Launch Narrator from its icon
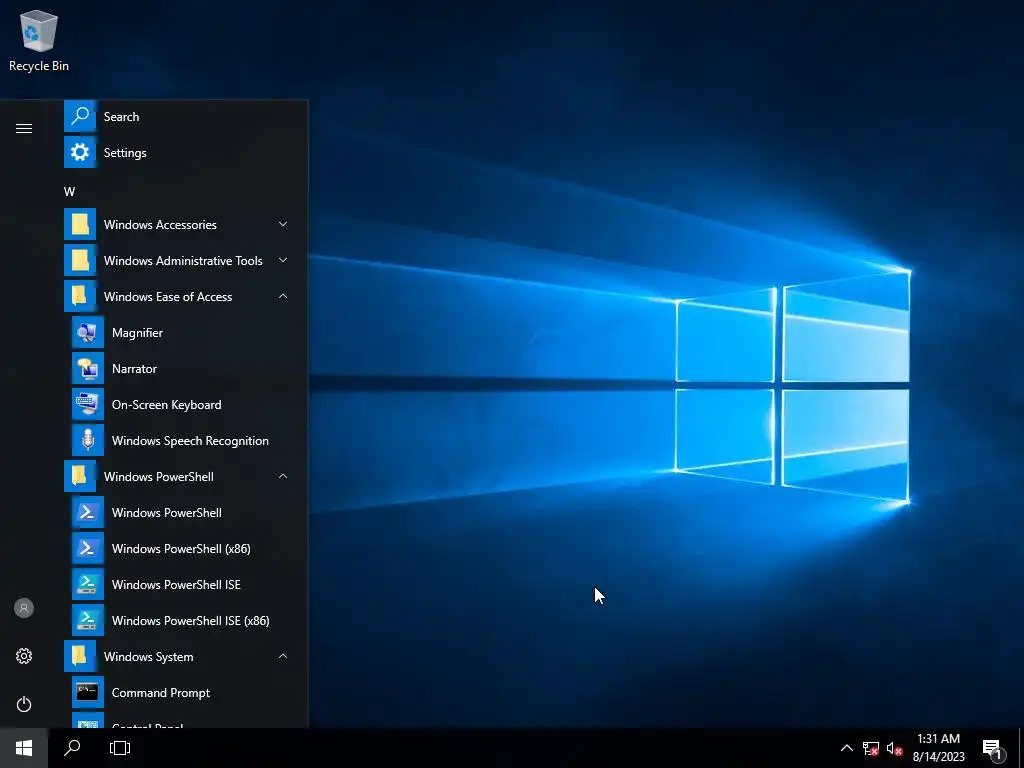Viewport: 1024px width, 768px height. tap(88, 368)
